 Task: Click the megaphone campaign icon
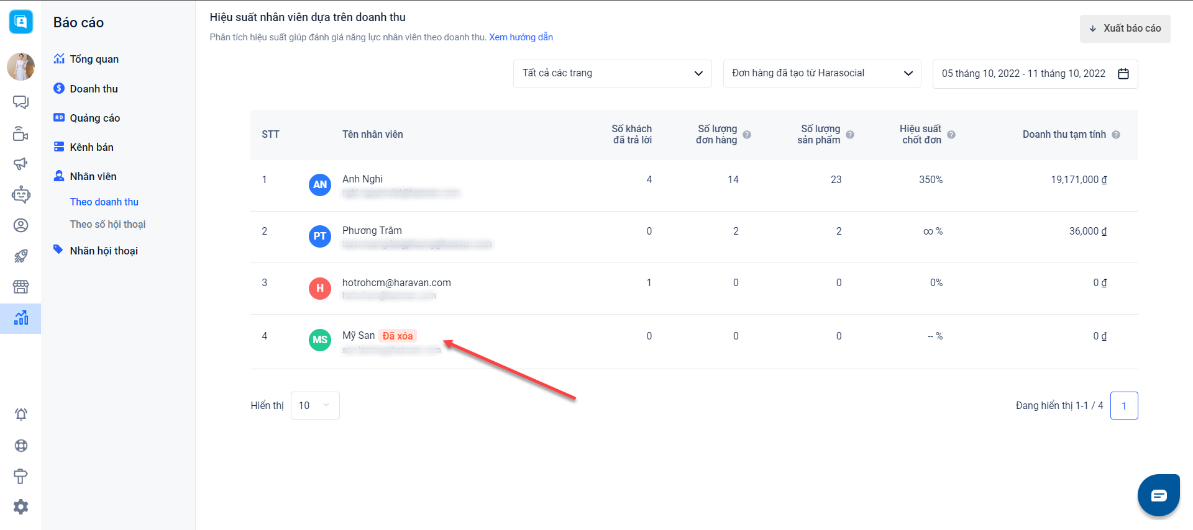point(20,164)
